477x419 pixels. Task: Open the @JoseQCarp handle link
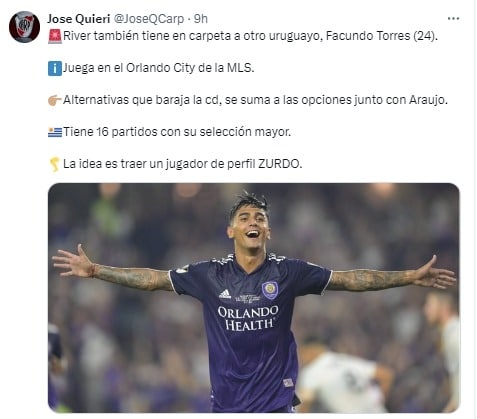pyautogui.click(x=149, y=19)
